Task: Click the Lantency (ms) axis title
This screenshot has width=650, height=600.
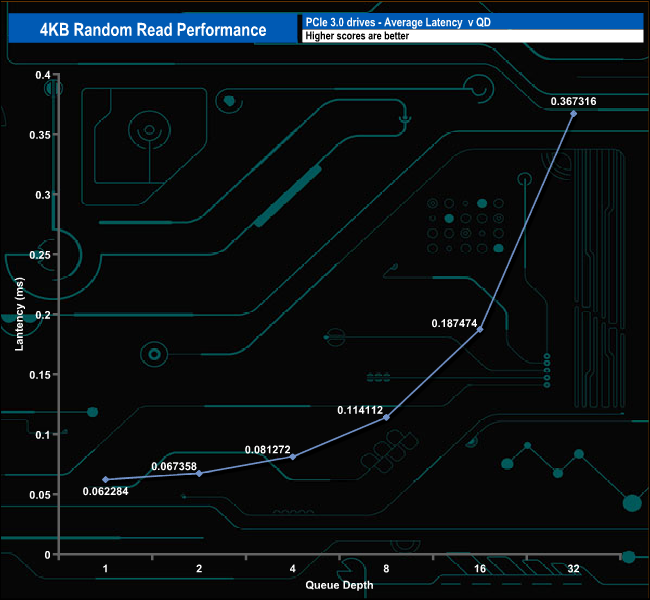Action: 19,314
